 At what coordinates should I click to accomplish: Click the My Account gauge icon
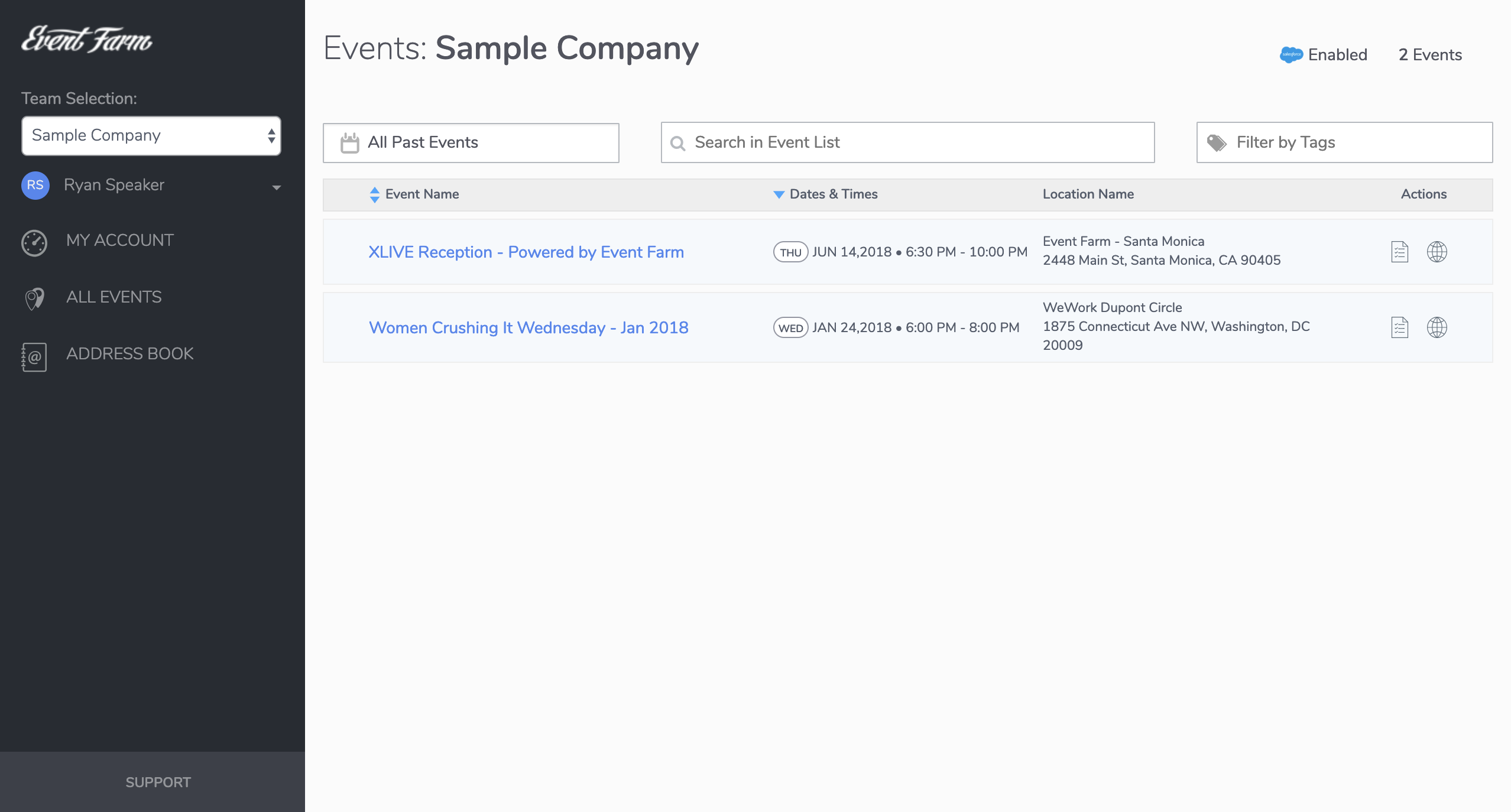click(34, 243)
